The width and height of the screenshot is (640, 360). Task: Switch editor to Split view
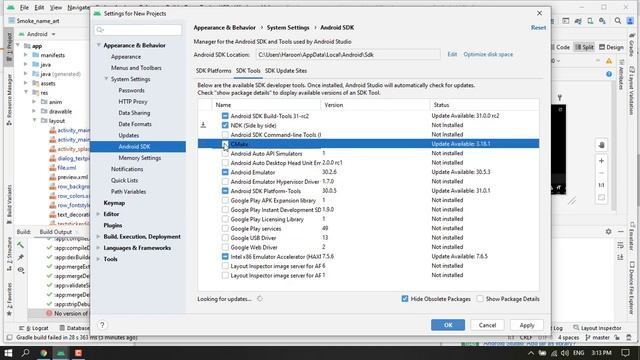584,47
